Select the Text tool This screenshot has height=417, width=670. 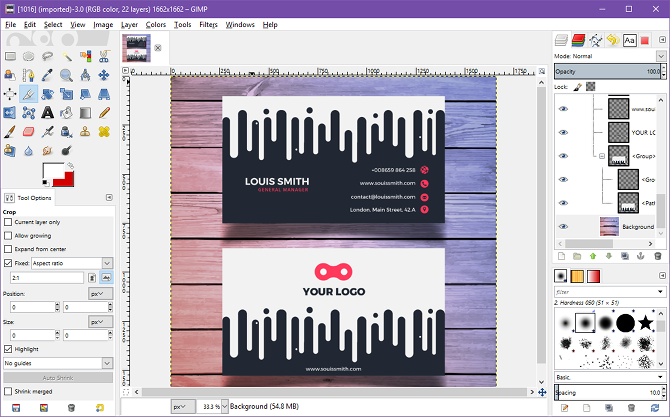[47, 113]
